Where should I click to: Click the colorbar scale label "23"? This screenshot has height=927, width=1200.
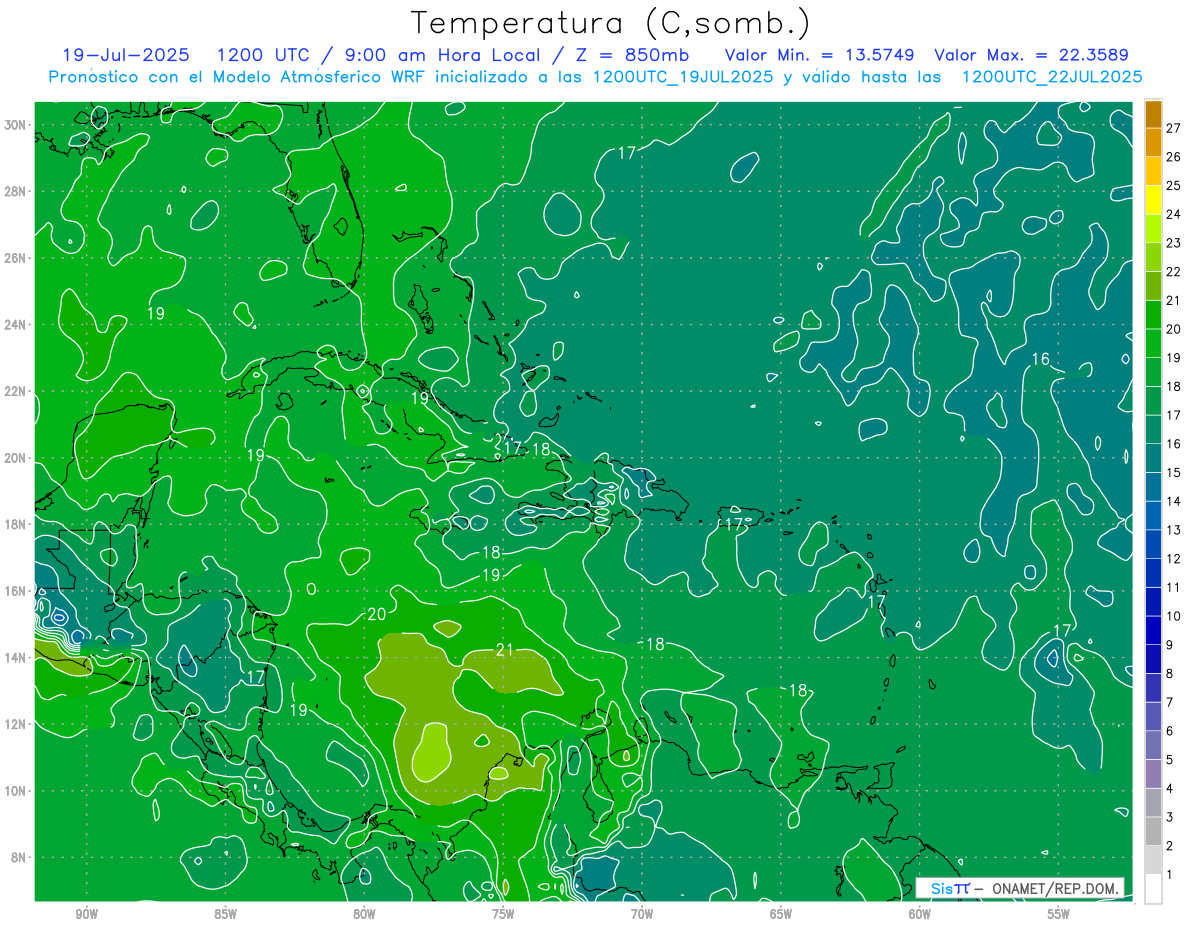click(1174, 242)
